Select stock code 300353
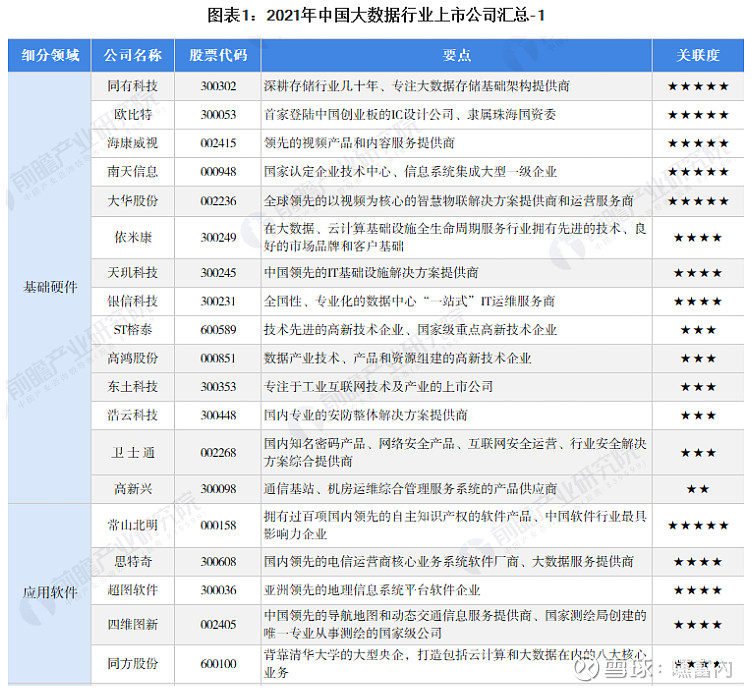 218,387
